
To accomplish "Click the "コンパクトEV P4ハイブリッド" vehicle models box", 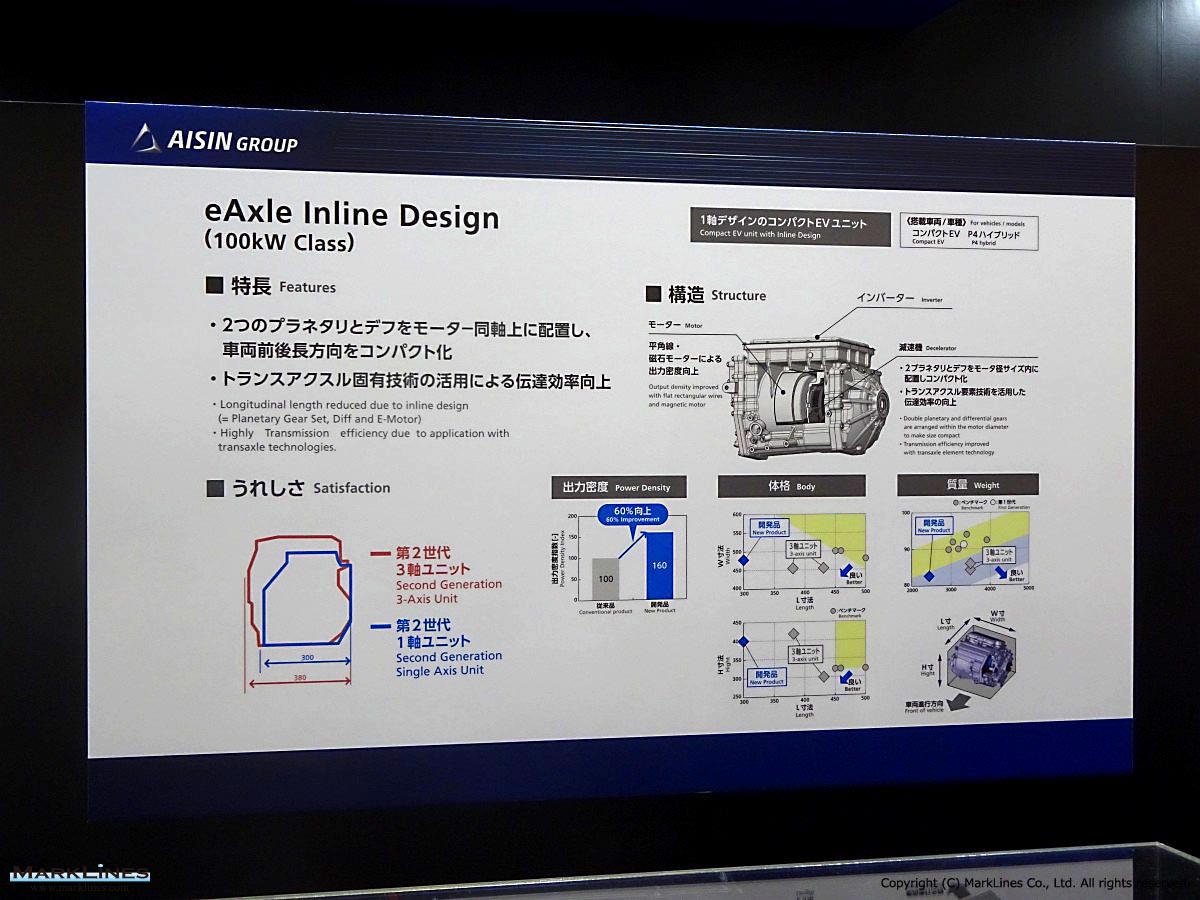I will coord(970,232).
